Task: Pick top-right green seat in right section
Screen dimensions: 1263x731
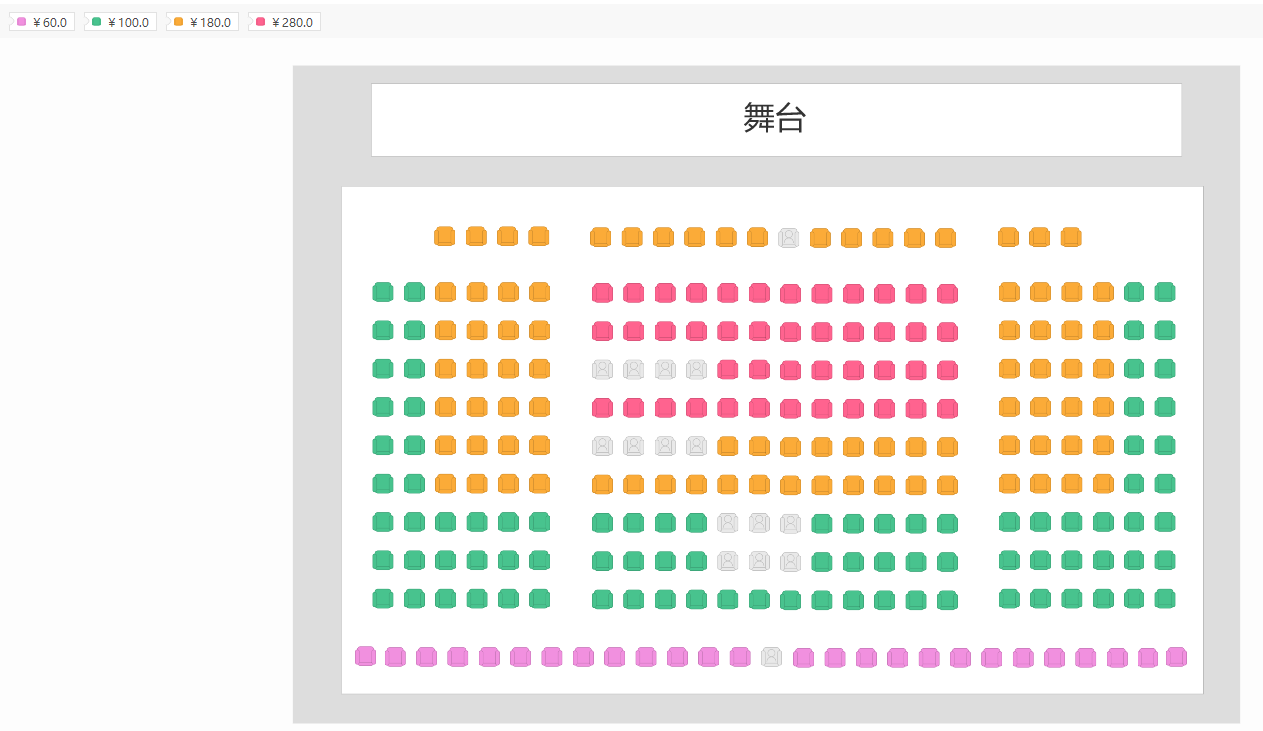Action: point(1164,291)
